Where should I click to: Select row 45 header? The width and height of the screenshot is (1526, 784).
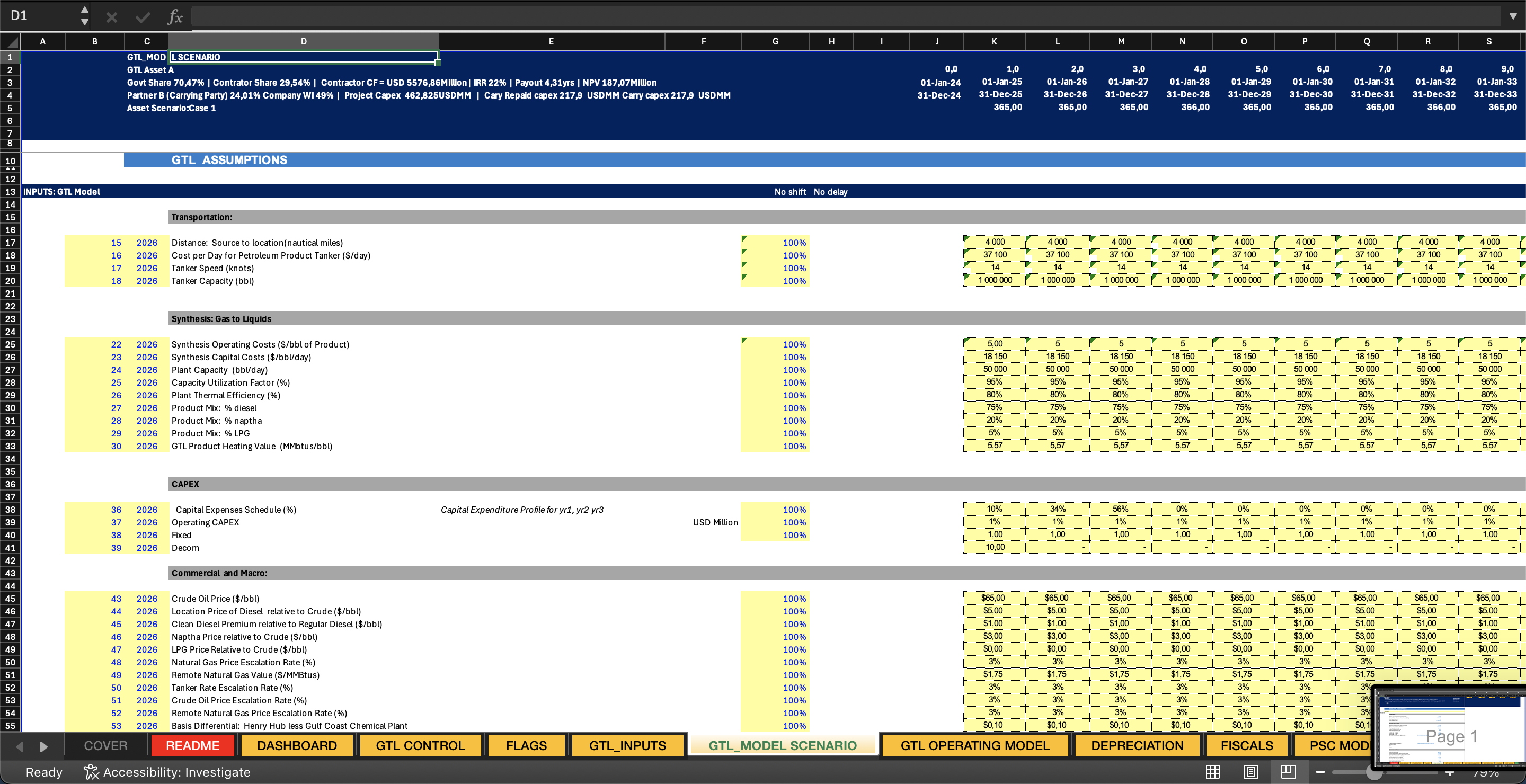tap(10, 599)
